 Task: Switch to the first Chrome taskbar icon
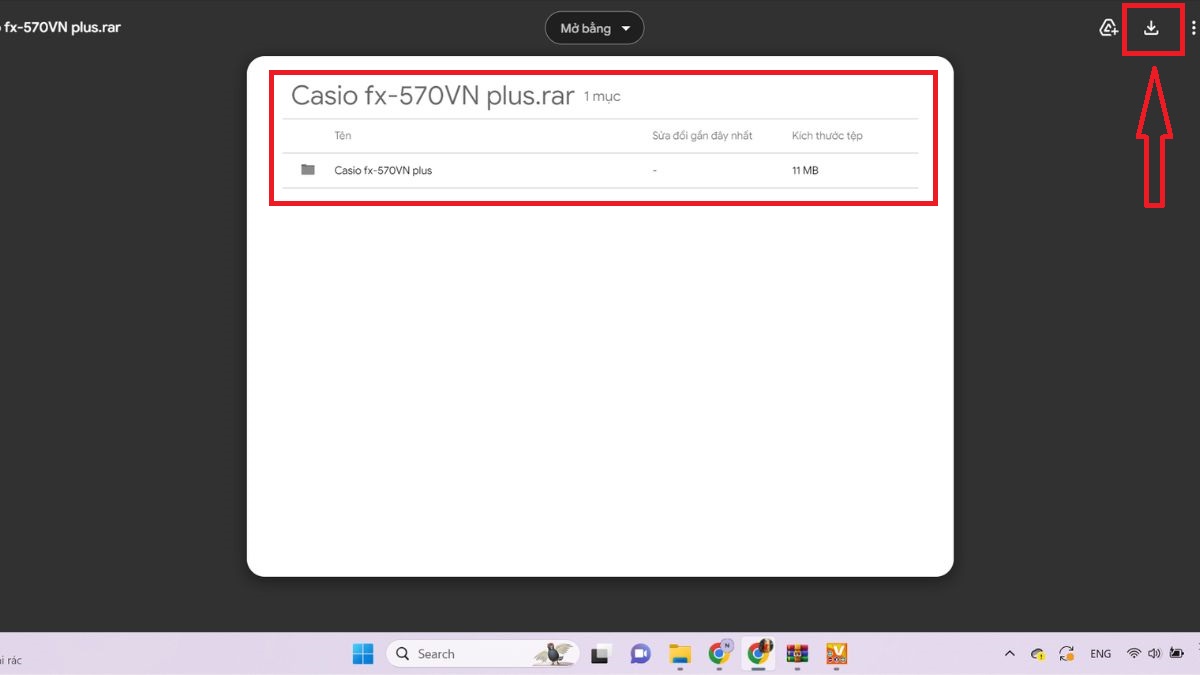tap(720, 653)
